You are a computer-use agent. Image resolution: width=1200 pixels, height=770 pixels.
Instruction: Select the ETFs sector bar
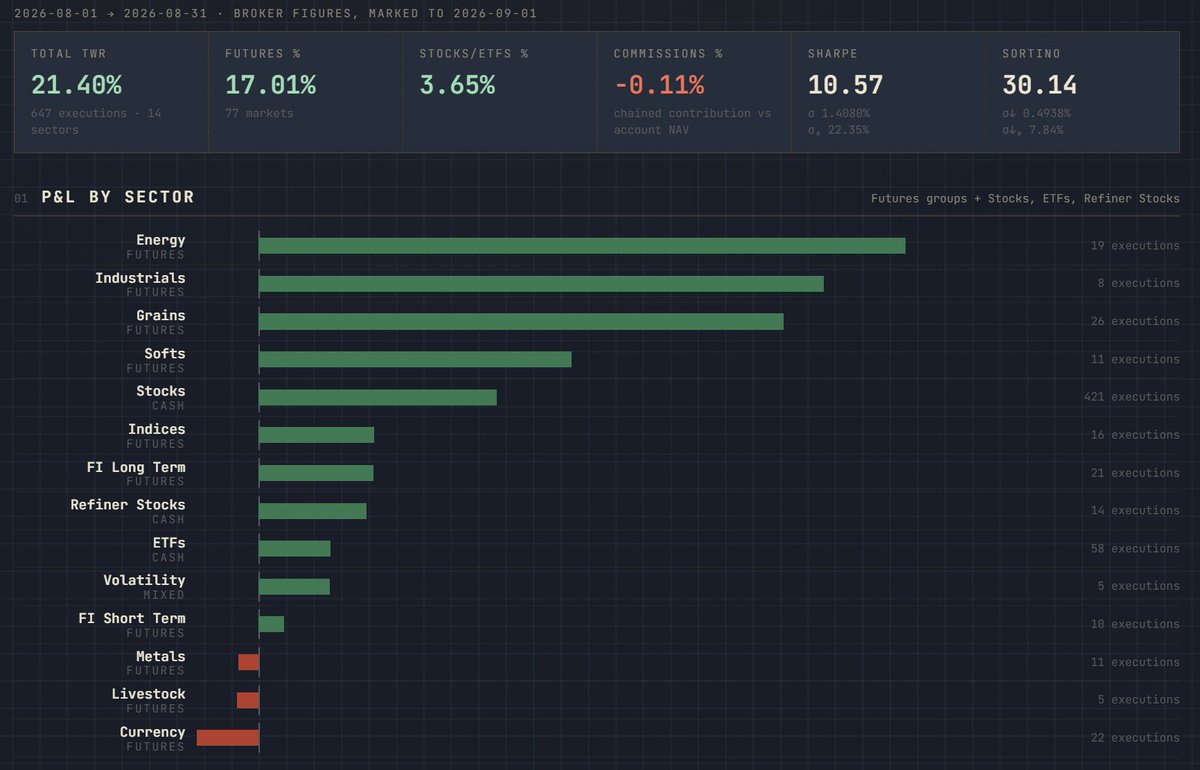(x=294, y=549)
